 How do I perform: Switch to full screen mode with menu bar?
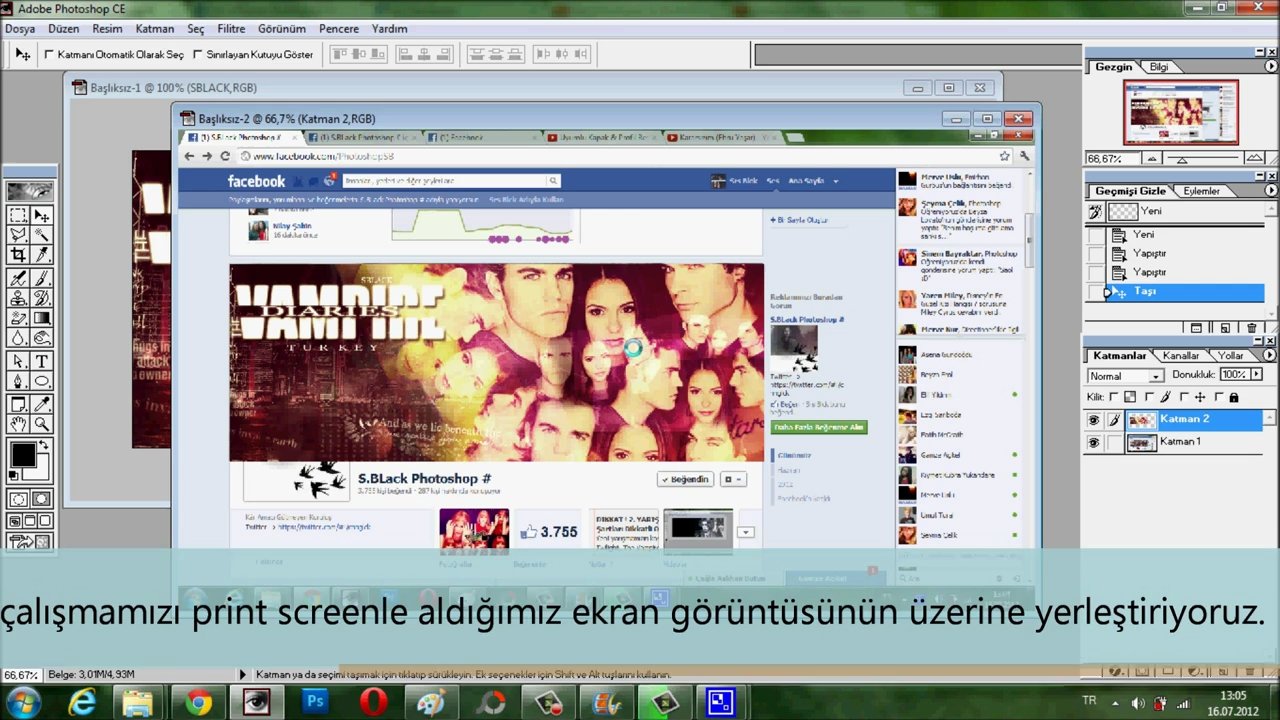click(30, 521)
